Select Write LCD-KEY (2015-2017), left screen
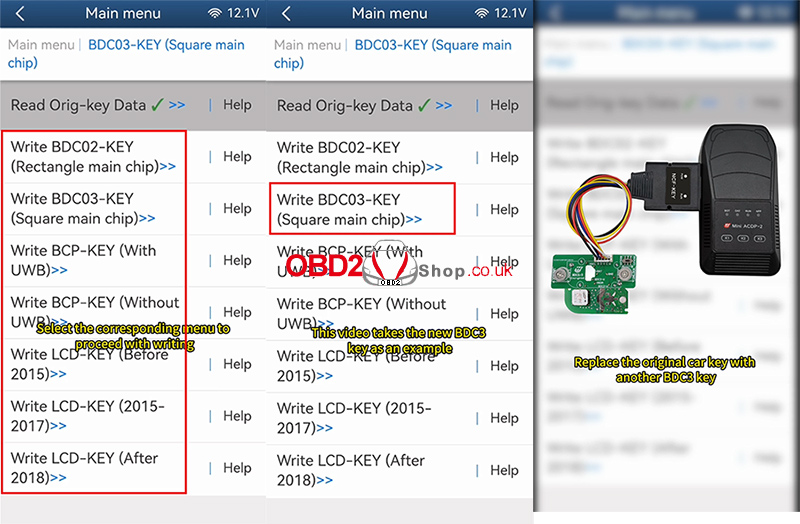 pos(88,416)
